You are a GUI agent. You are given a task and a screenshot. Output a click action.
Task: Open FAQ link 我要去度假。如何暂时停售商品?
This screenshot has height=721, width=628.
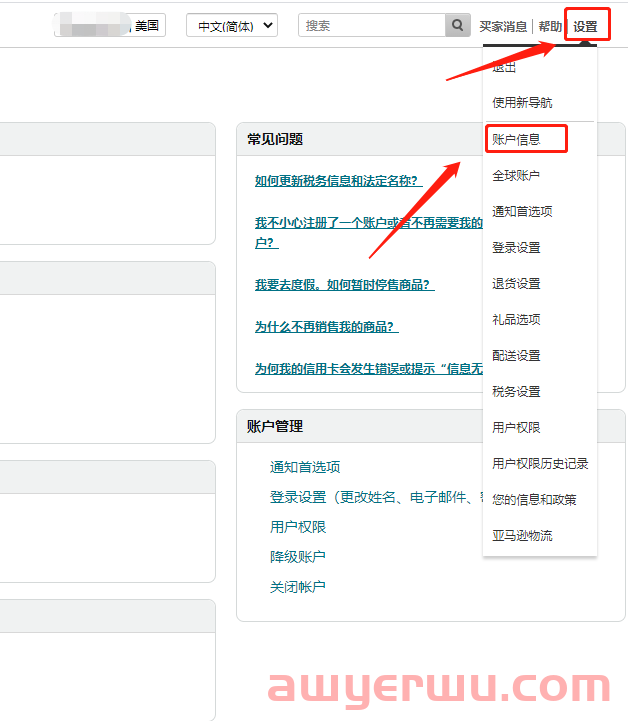coord(344,285)
